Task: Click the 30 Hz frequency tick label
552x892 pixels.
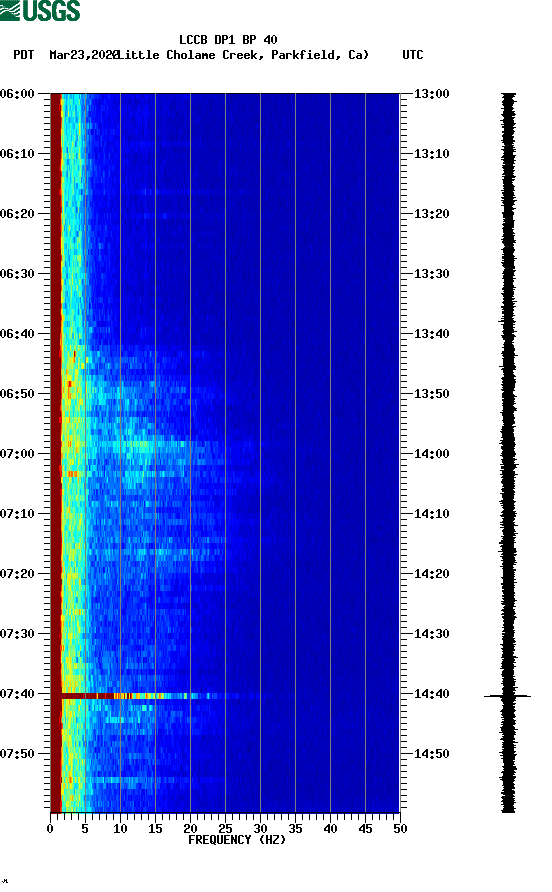Action: pyautogui.click(x=260, y=829)
